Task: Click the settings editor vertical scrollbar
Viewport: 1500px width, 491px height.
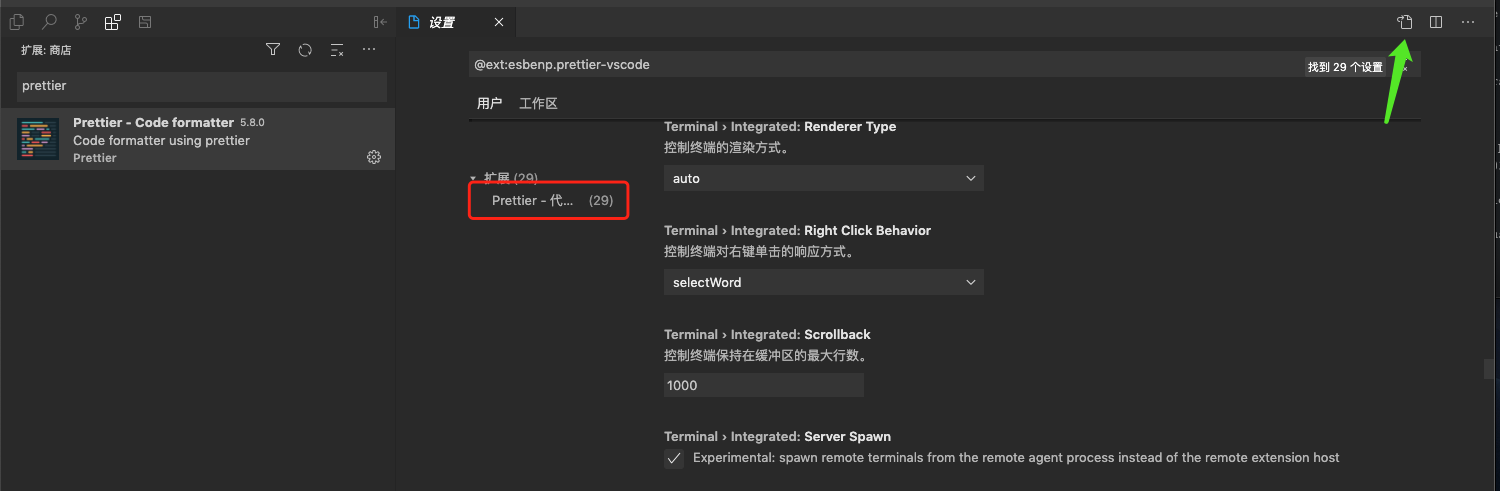Action: pos(1489,368)
